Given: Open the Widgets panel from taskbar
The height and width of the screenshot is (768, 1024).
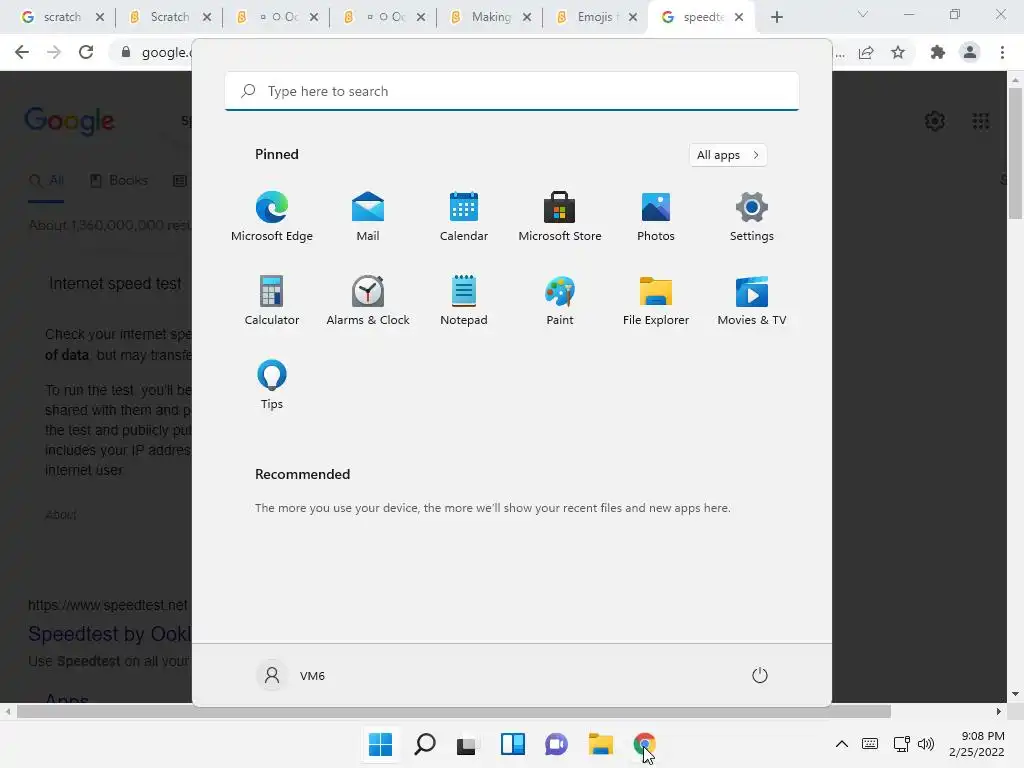Looking at the screenshot, I should pos(513,744).
